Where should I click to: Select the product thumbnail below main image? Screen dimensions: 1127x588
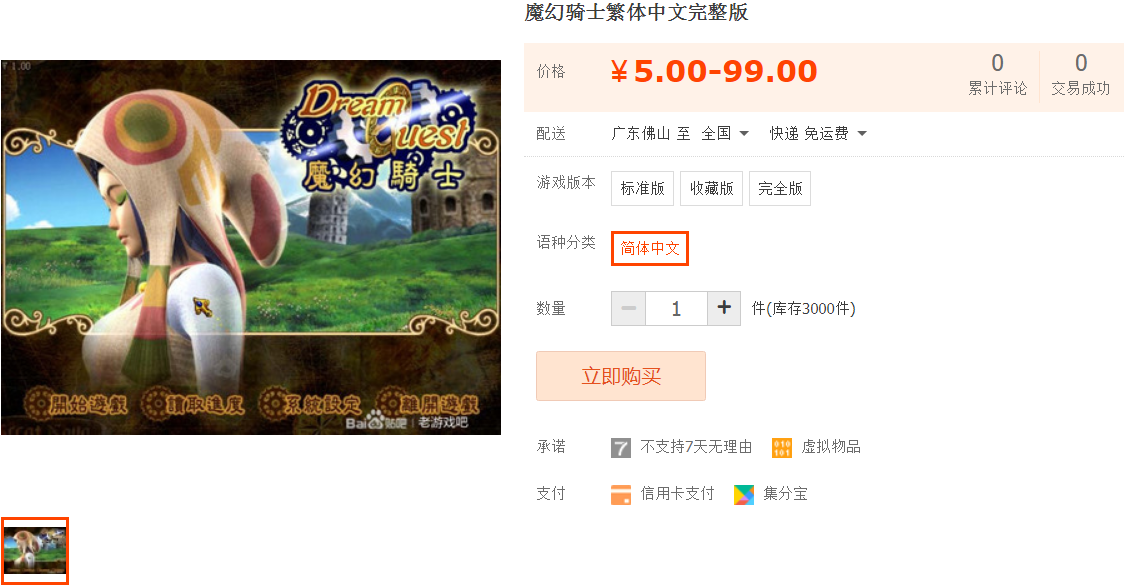click(x=34, y=551)
